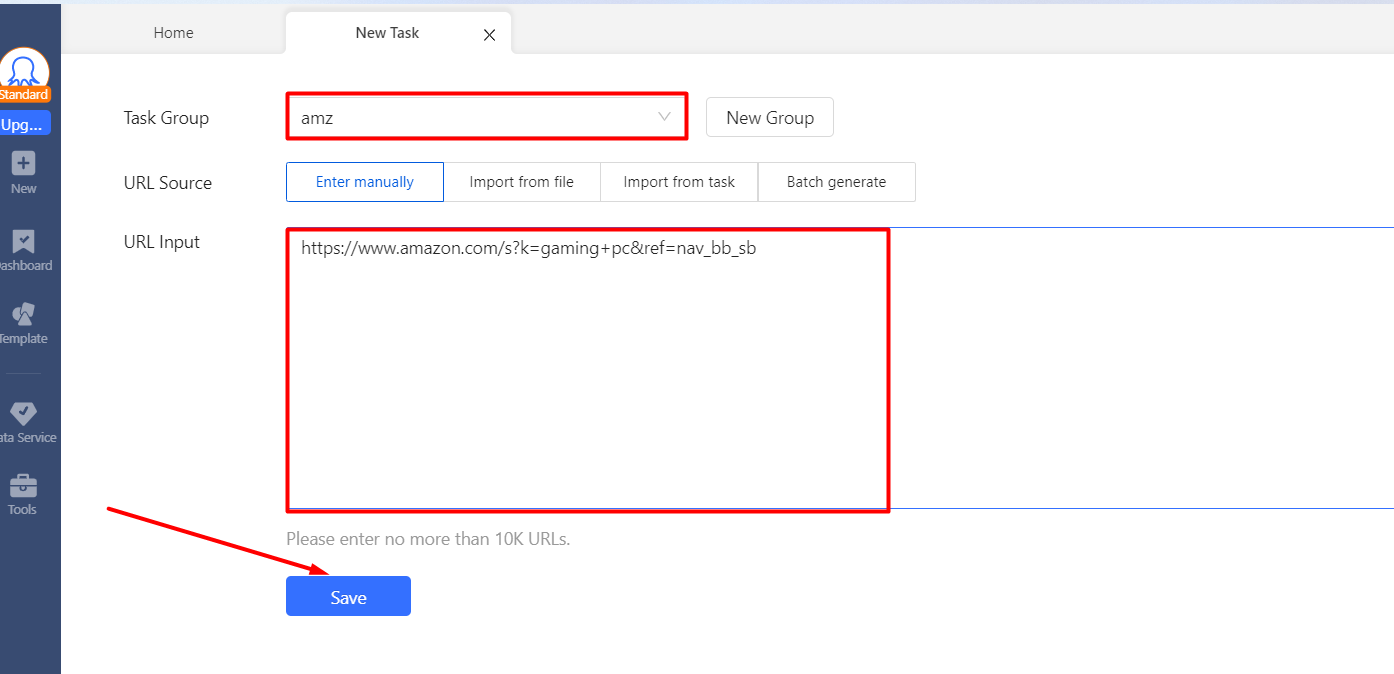This screenshot has width=1394, height=674.
Task: Select Import from file option
Action: point(521,181)
